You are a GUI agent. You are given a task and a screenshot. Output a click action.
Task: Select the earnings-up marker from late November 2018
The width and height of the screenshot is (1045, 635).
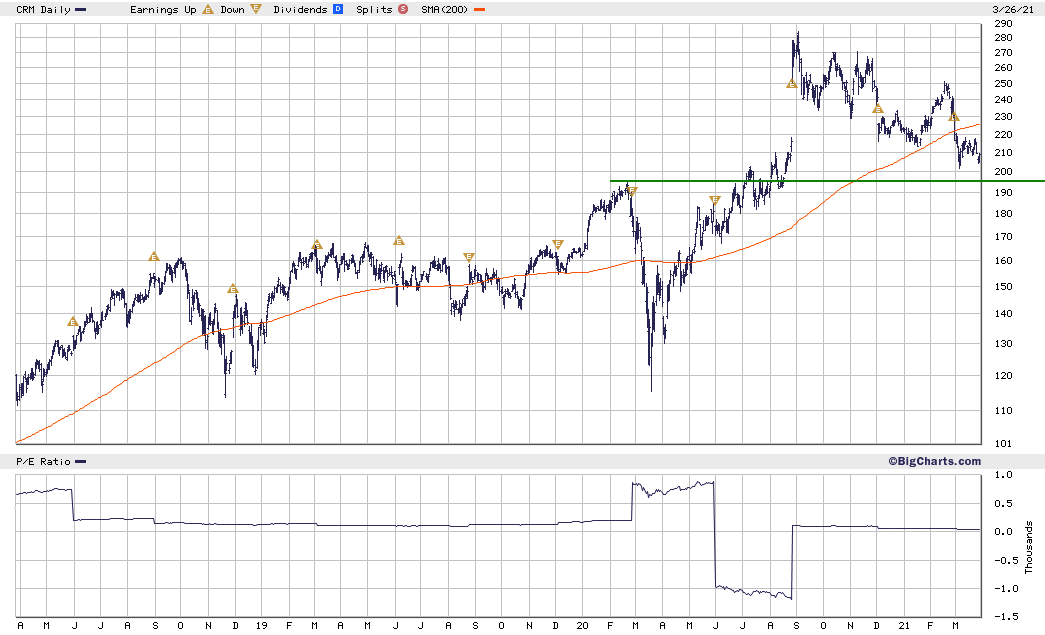(x=233, y=289)
